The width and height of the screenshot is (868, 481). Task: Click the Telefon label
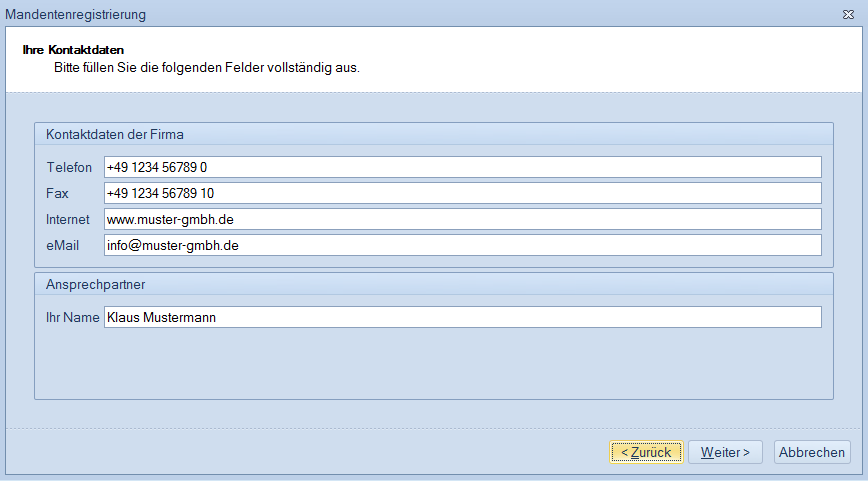coord(69,167)
